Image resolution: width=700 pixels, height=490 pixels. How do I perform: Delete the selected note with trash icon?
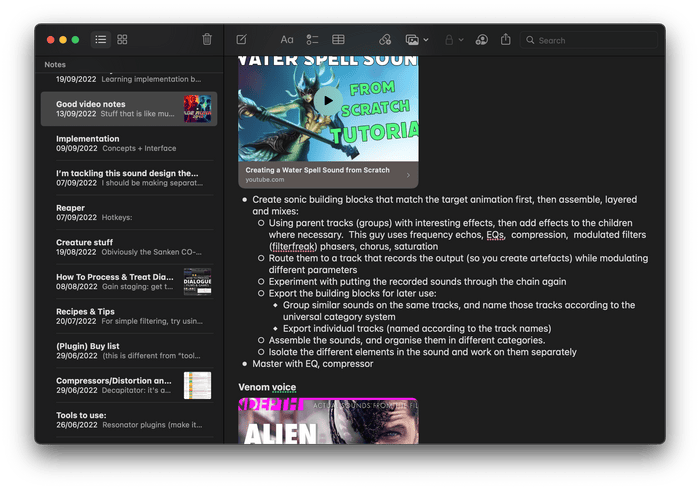click(207, 39)
